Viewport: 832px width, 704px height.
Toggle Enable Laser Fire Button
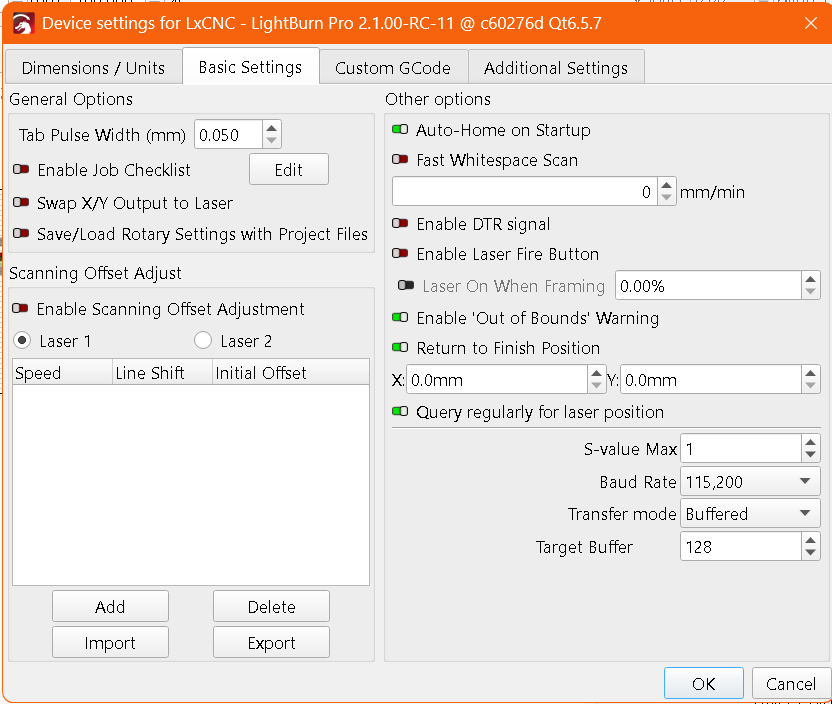coord(400,254)
